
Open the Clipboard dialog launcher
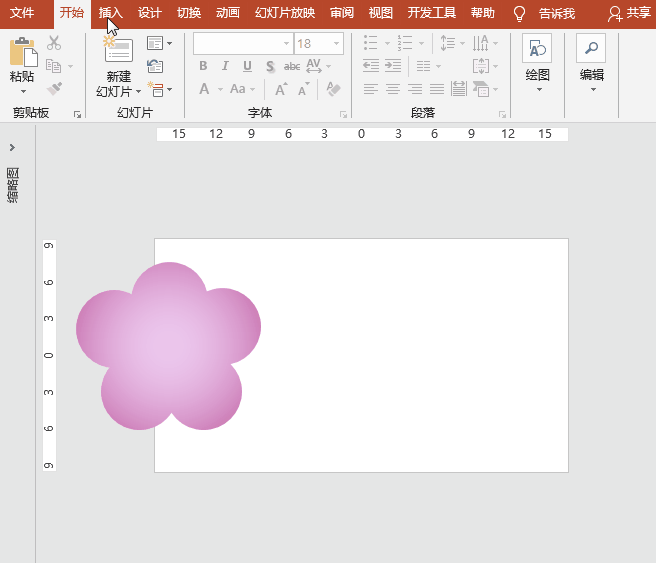pos(77,114)
